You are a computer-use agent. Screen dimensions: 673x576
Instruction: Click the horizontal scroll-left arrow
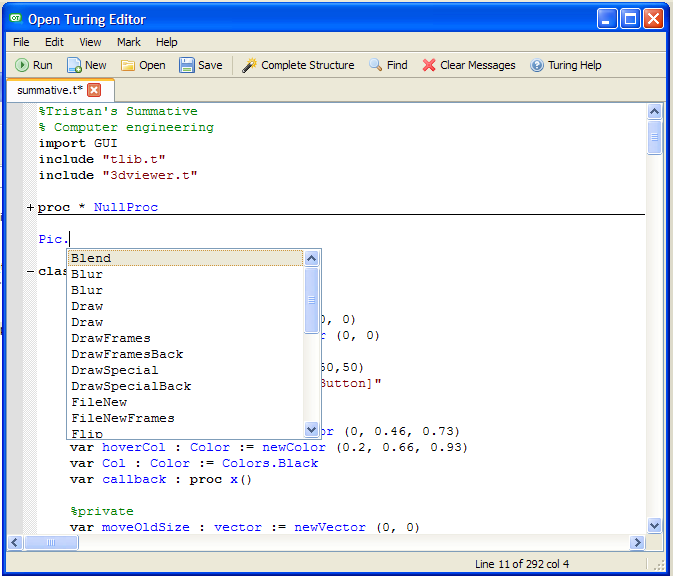tap(15, 543)
